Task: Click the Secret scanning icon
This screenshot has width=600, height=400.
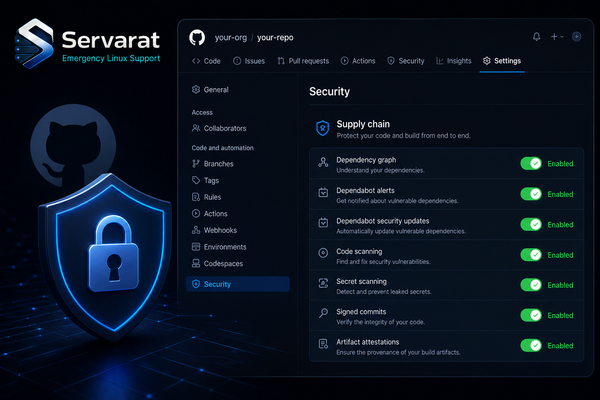Action: pos(323,283)
